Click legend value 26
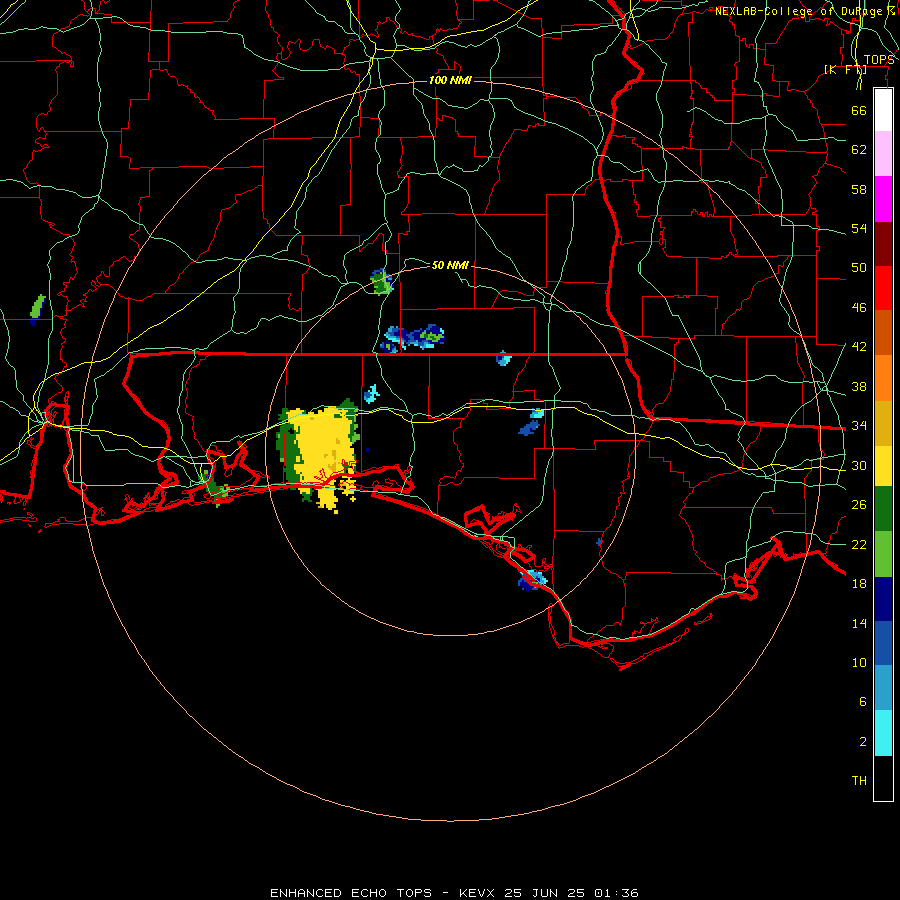Viewport: 900px width, 900px height. pyautogui.click(x=859, y=505)
